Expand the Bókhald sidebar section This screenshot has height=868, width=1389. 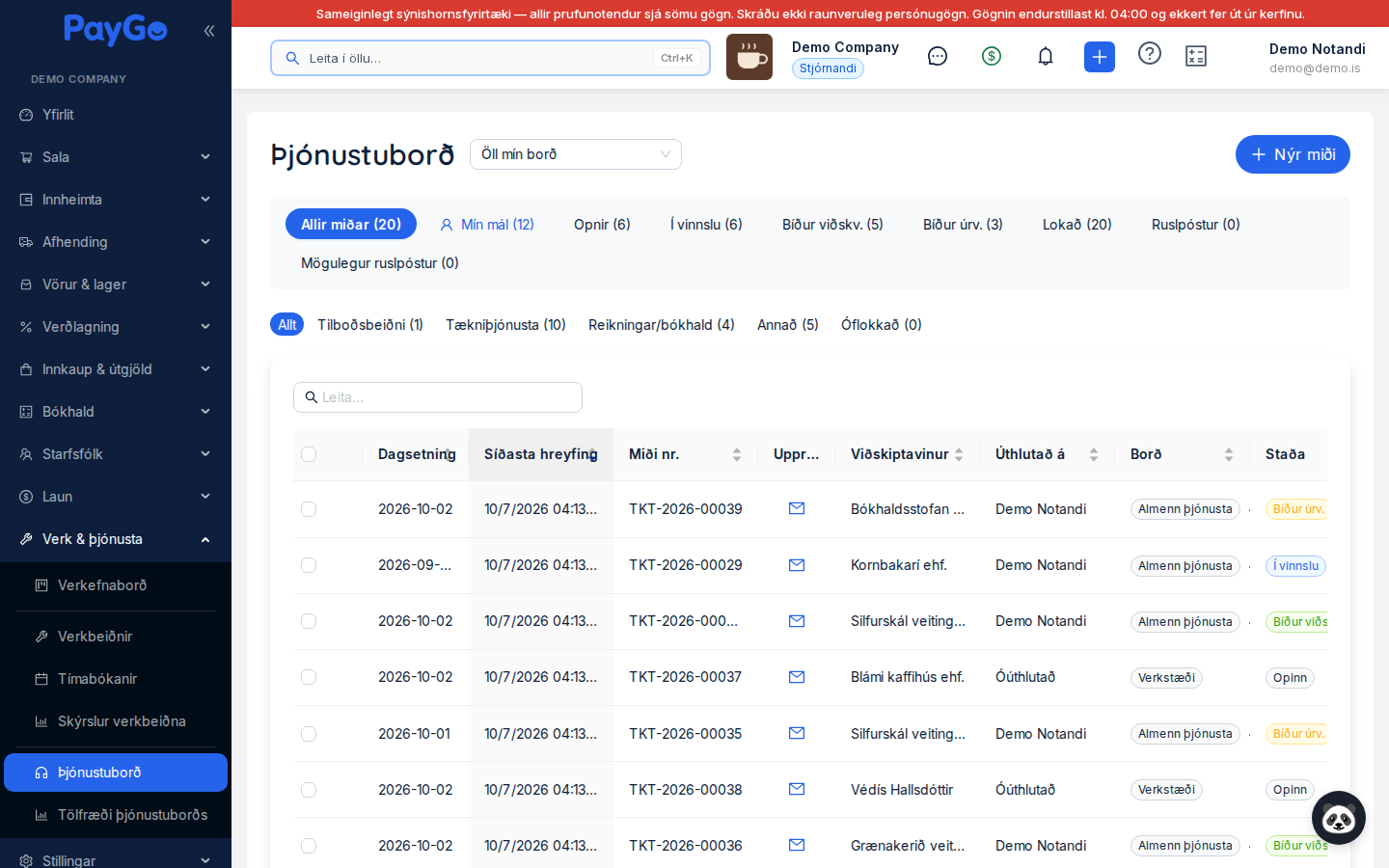(x=116, y=412)
